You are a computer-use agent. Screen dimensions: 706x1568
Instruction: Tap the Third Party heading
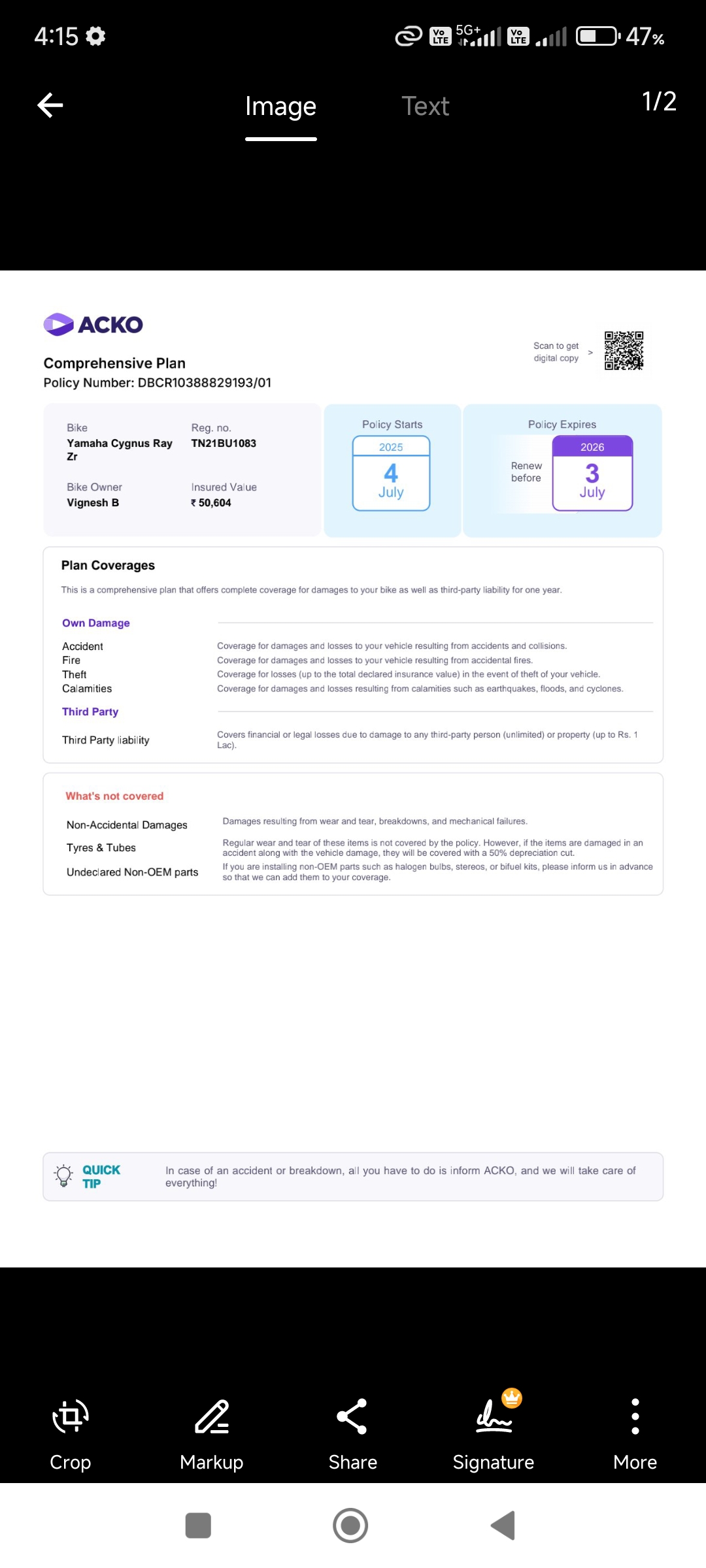90,712
